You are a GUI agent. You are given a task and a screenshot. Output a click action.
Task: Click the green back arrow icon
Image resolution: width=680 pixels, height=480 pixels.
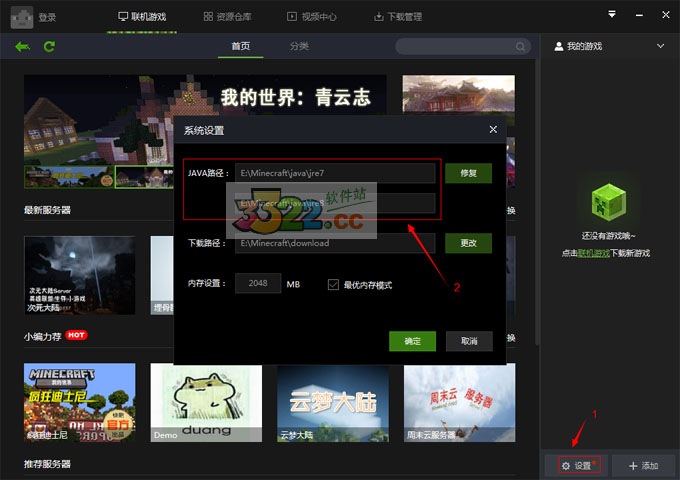click(x=23, y=46)
